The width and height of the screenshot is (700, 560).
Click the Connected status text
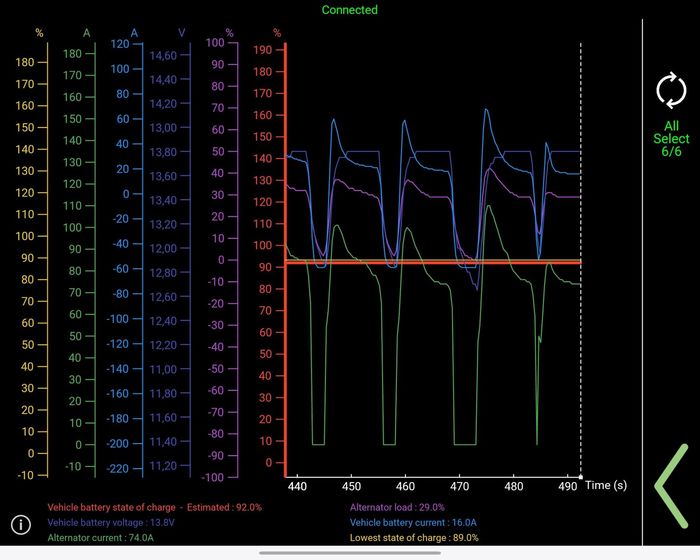click(x=350, y=10)
